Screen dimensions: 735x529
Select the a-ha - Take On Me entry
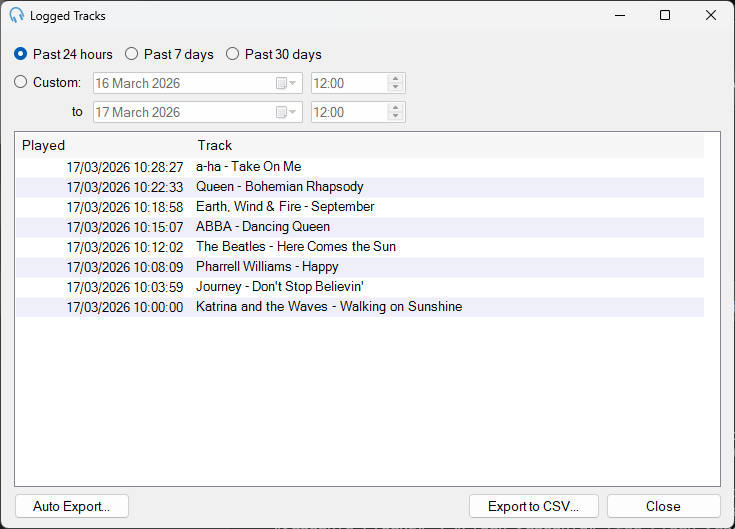point(360,167)
